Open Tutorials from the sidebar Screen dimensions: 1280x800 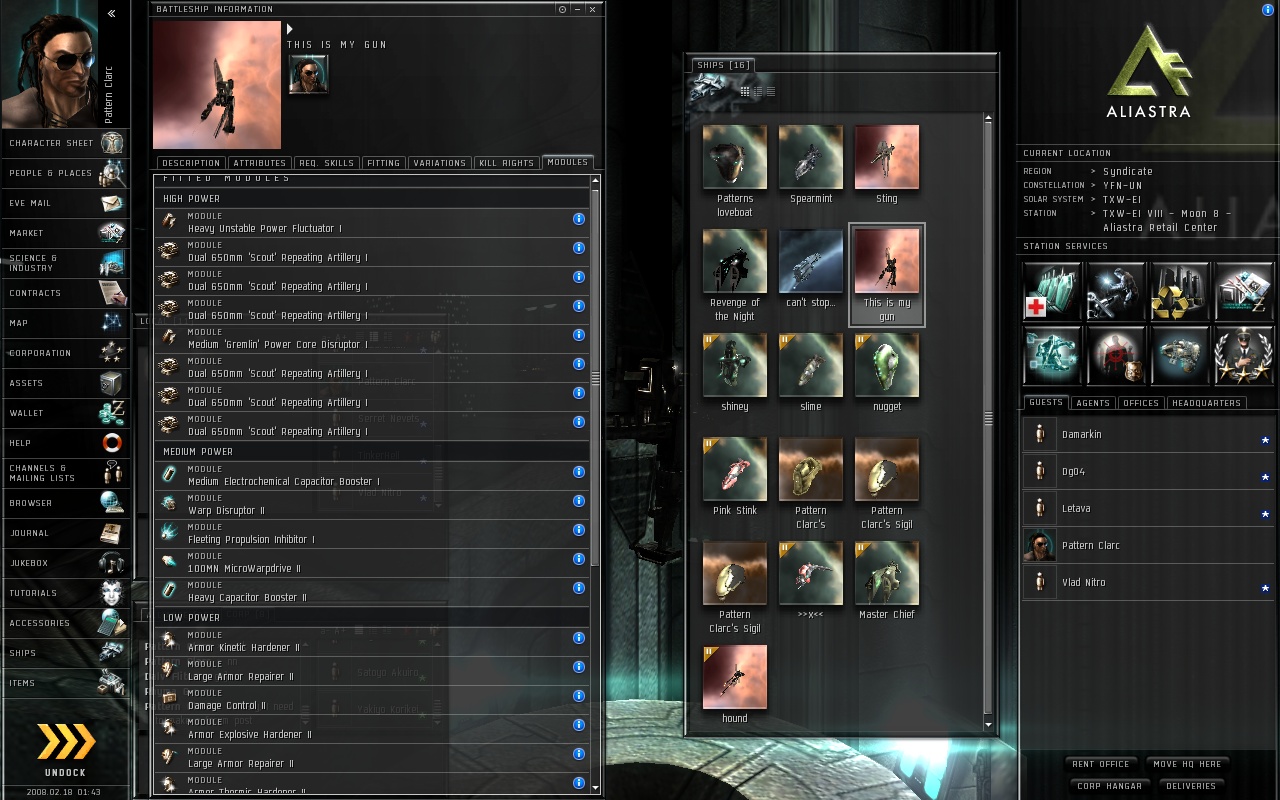pyautogui.click(x=65, y=593)
